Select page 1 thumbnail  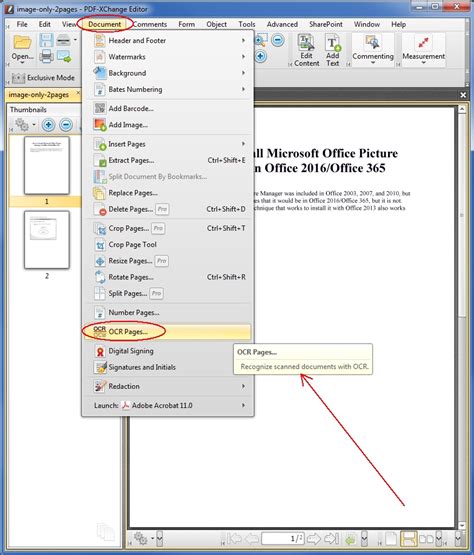coord(46,165)
